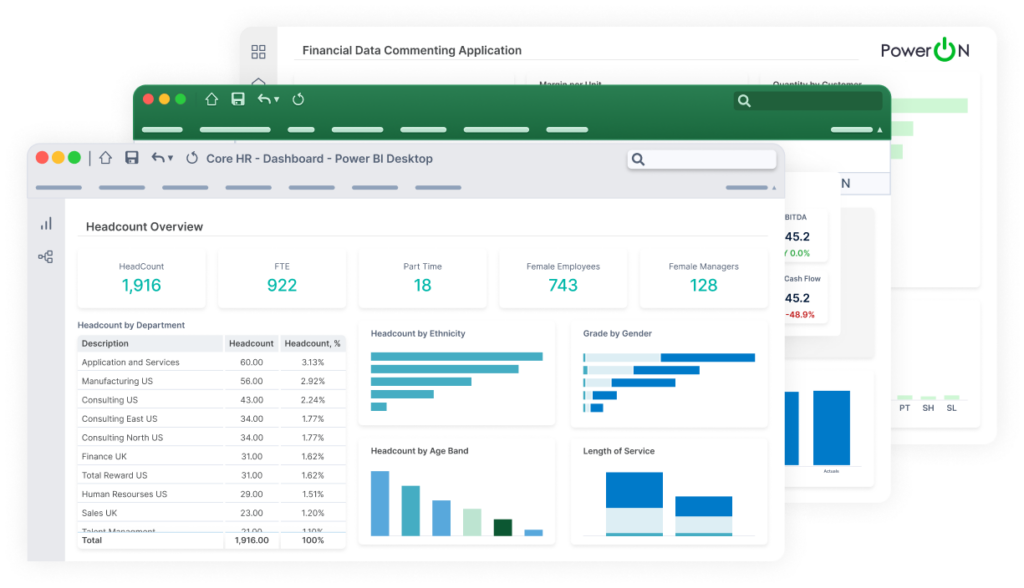The width and height of the screenshot is (1024, 588).
Task: Click the Save icon in the Excel green toolbar
Action: (237, 99)
